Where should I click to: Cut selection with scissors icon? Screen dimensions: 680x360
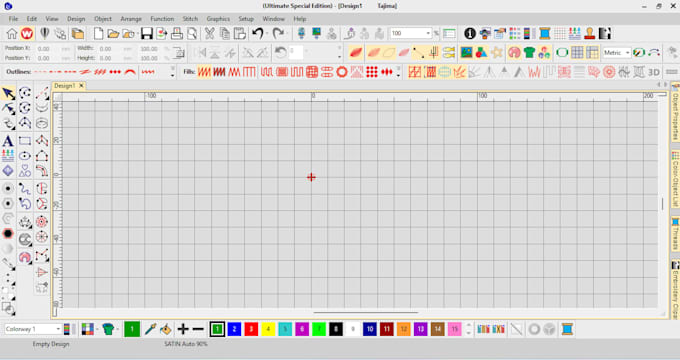pyautogui.click(x=210, y=33)
